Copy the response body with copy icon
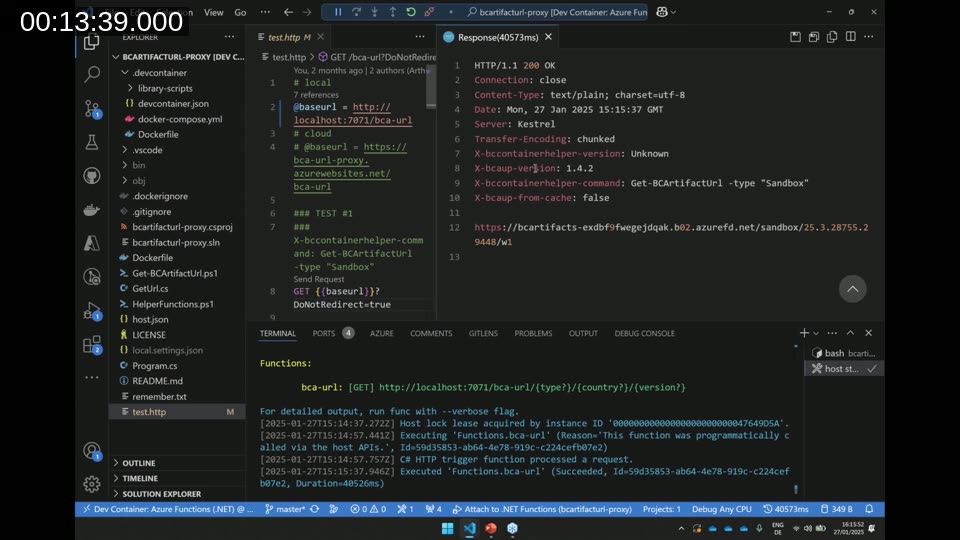Screen dimensions: 960x540 pyautogui.click(x=832, y=37)
